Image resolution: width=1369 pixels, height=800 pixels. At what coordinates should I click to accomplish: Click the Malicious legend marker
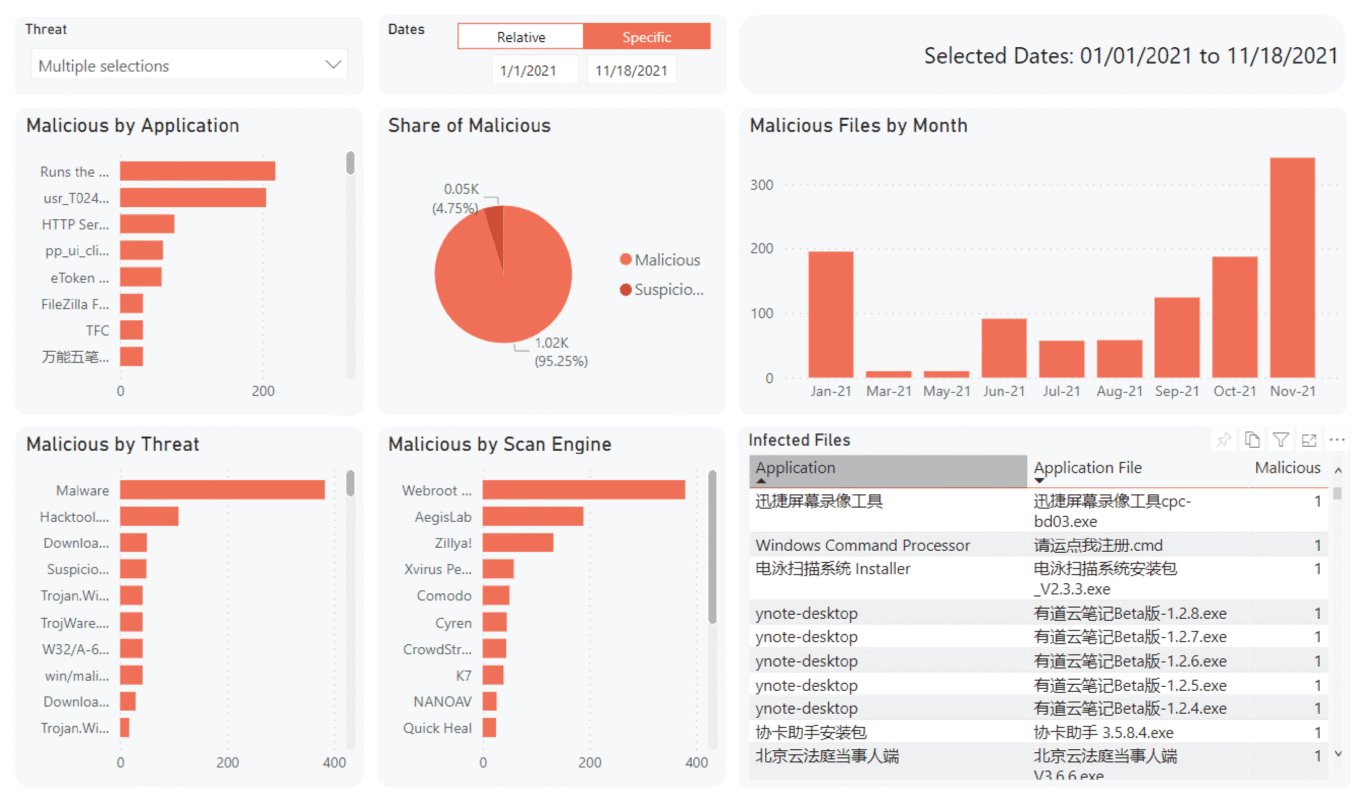point(626,260)
